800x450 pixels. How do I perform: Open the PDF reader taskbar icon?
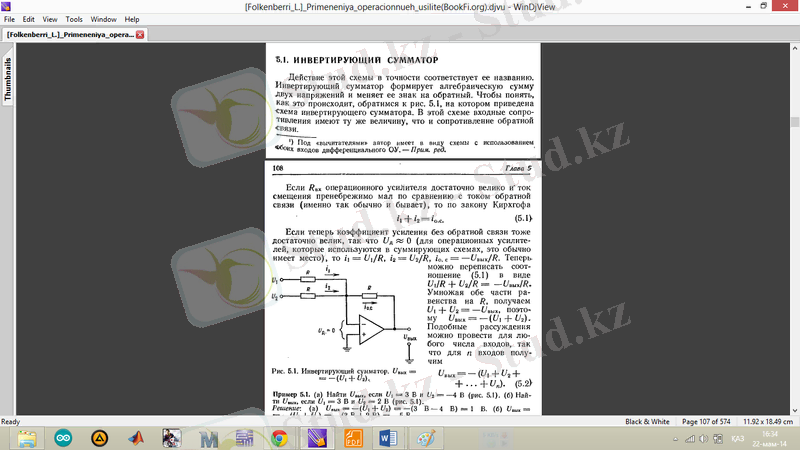[x=353, y=438]
